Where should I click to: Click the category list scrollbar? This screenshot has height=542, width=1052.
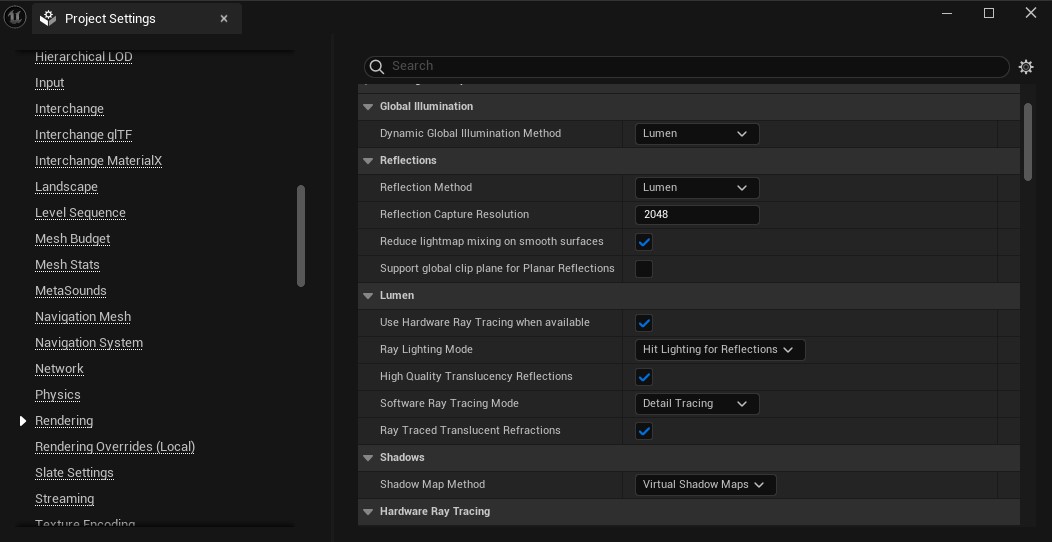[301, 235]
